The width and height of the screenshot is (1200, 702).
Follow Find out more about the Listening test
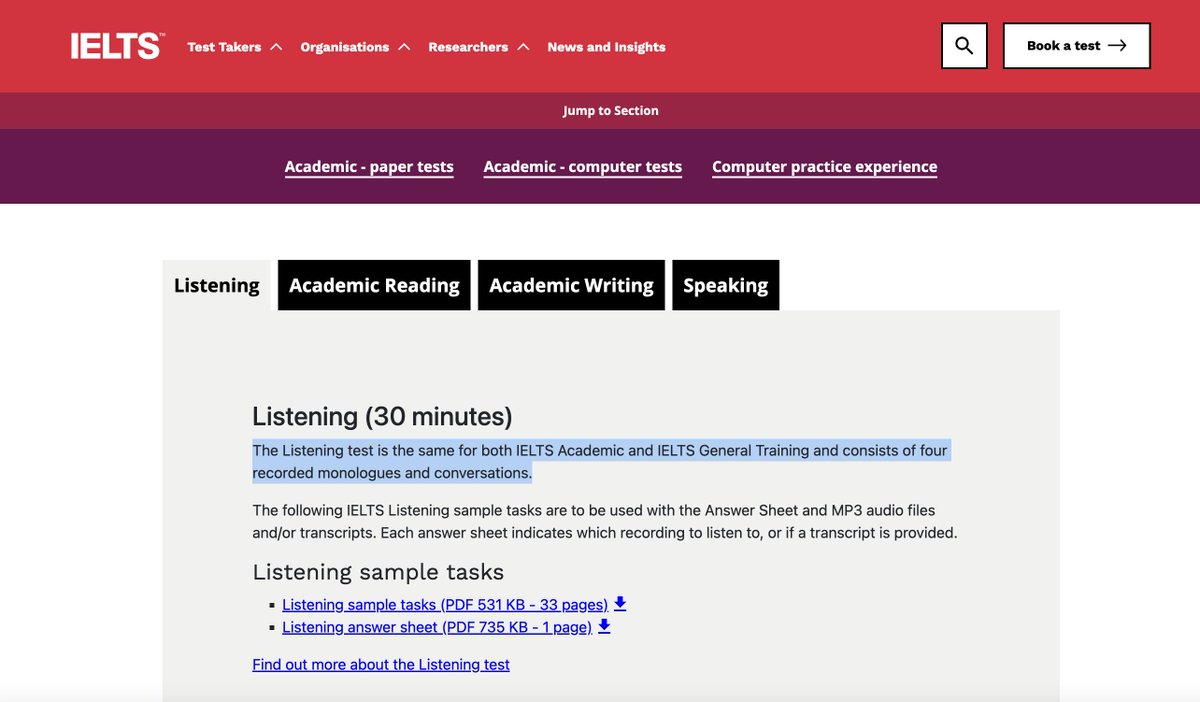381,664
